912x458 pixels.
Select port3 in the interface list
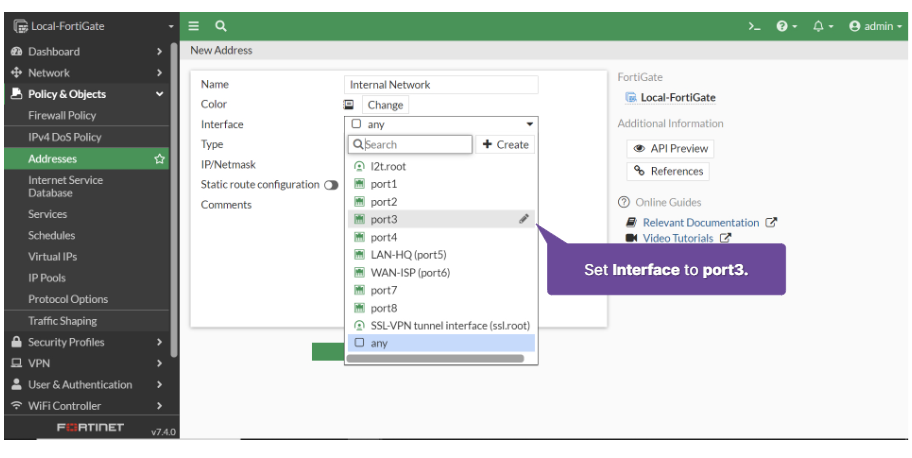441,219
